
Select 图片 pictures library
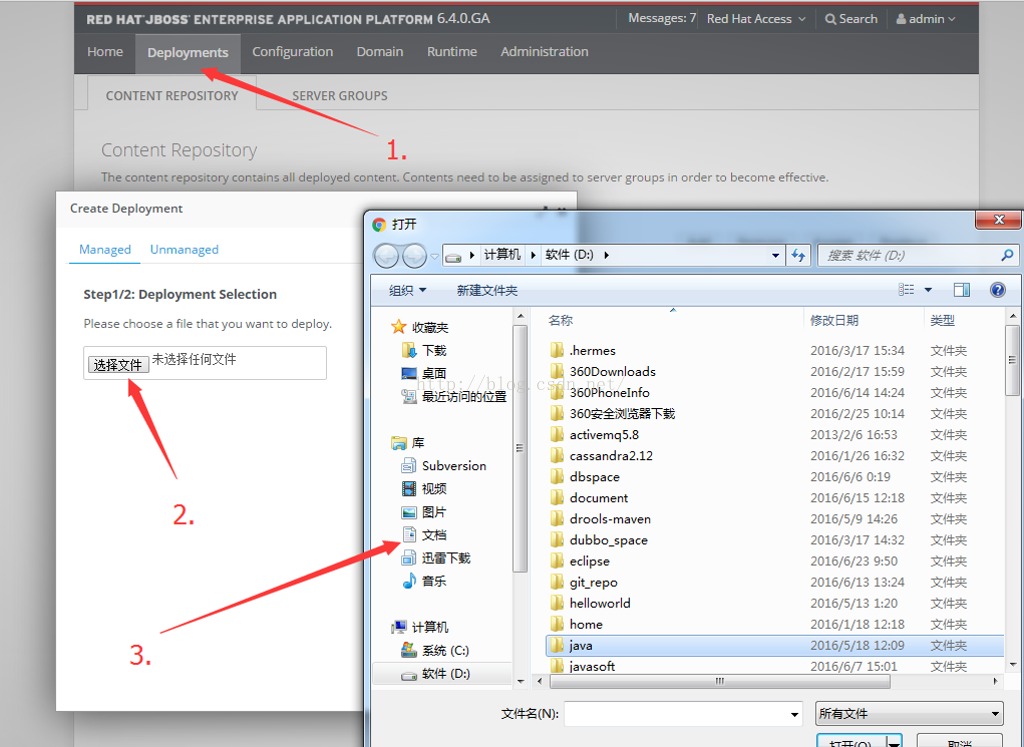pos(424,512)
